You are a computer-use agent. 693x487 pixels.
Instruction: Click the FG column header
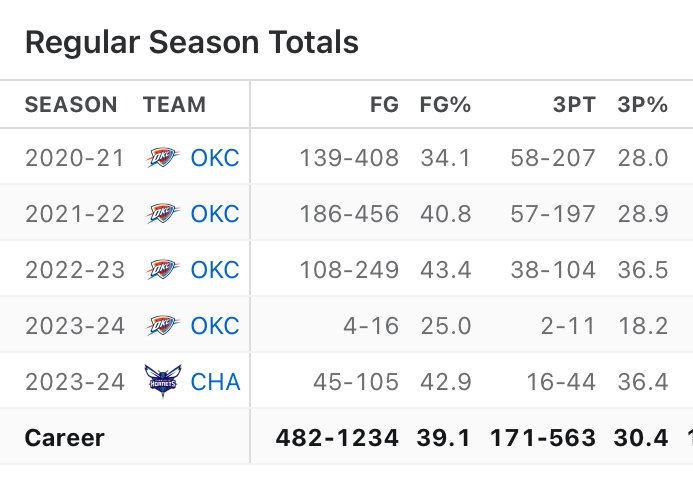point(384,105)
